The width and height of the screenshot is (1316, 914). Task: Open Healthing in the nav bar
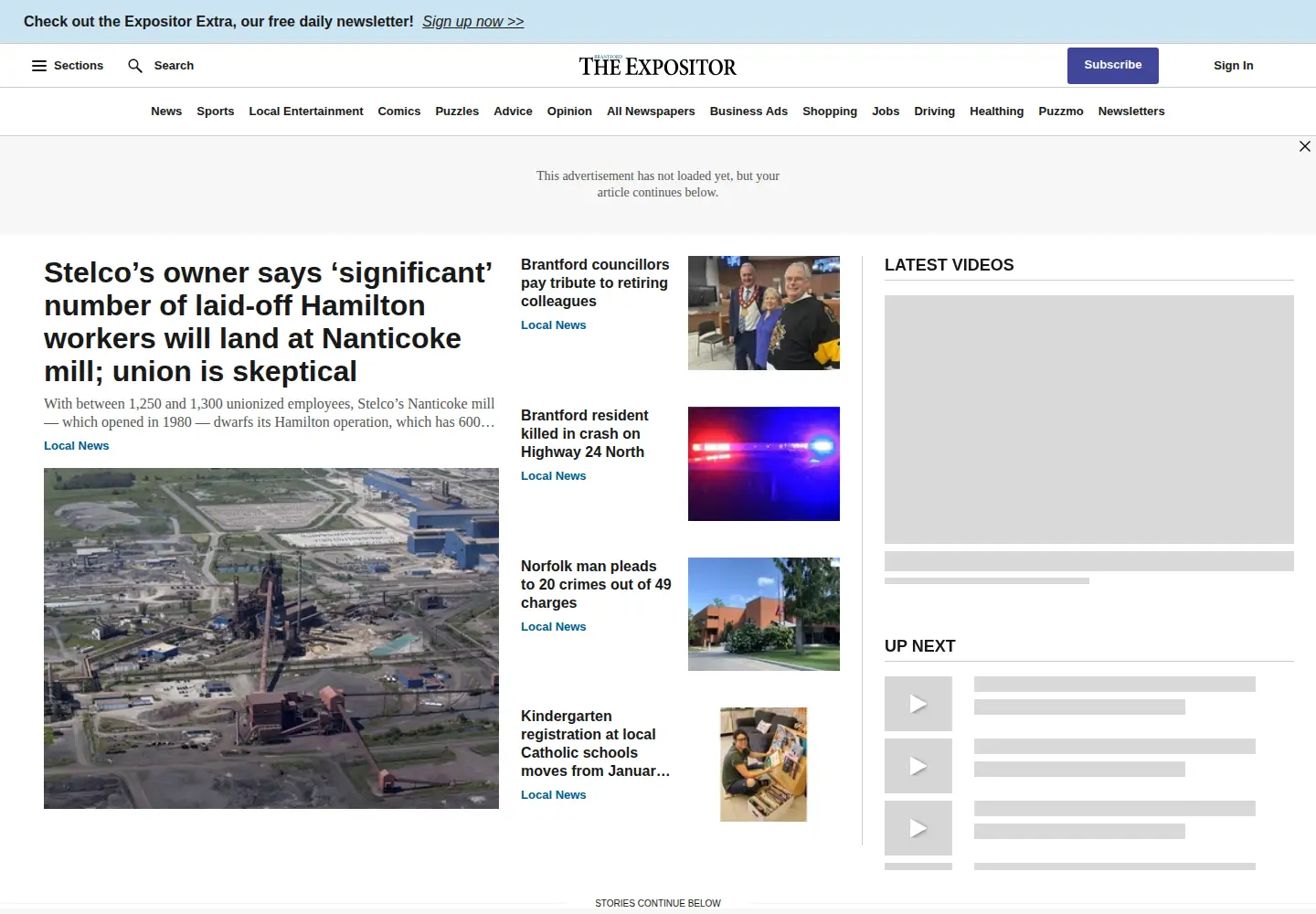(x=996, y=112)
